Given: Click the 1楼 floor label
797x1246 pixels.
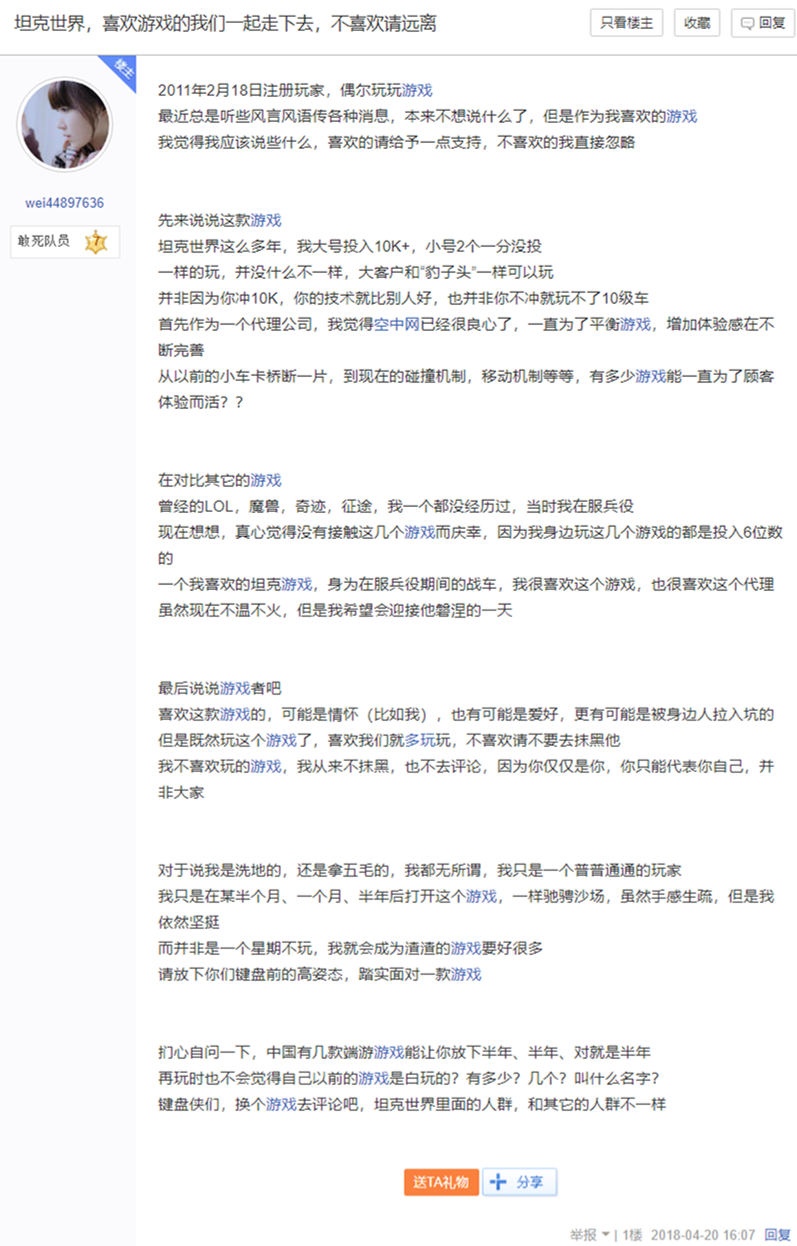Looking at the screenshot, I should point(632,1235).
